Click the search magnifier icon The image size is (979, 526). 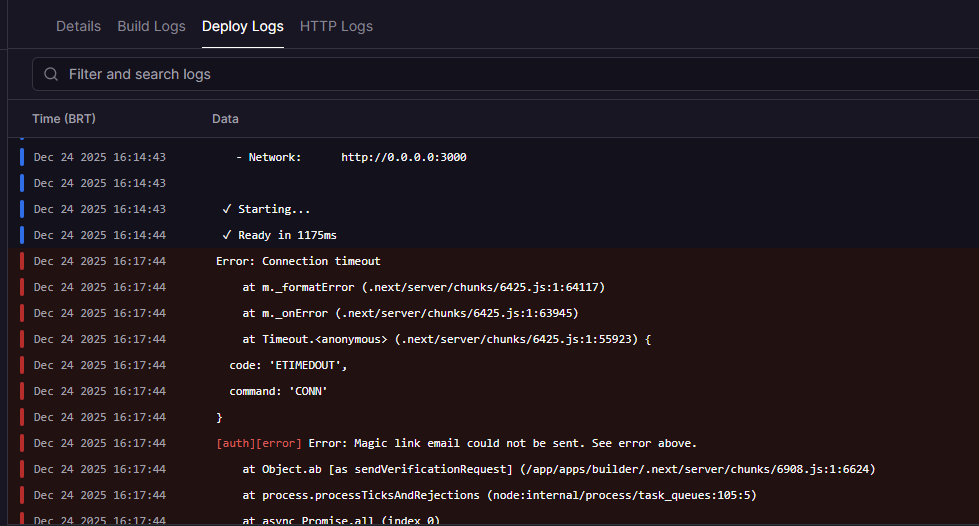click(x=51, y=74)
